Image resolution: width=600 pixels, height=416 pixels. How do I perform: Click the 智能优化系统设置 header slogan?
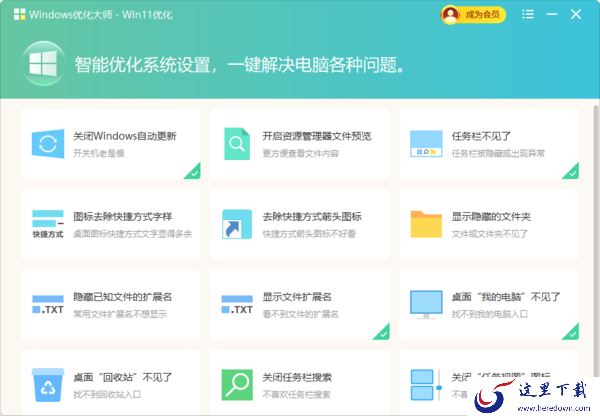[x=240, y=64]
